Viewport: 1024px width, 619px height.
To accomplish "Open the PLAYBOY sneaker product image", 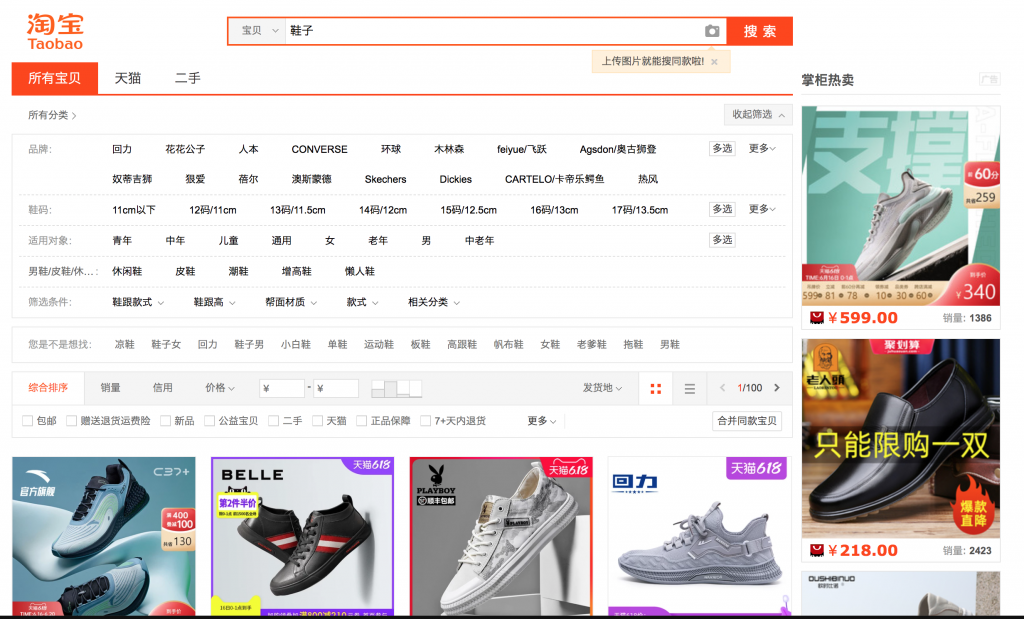I will click(x=501, y=536).
